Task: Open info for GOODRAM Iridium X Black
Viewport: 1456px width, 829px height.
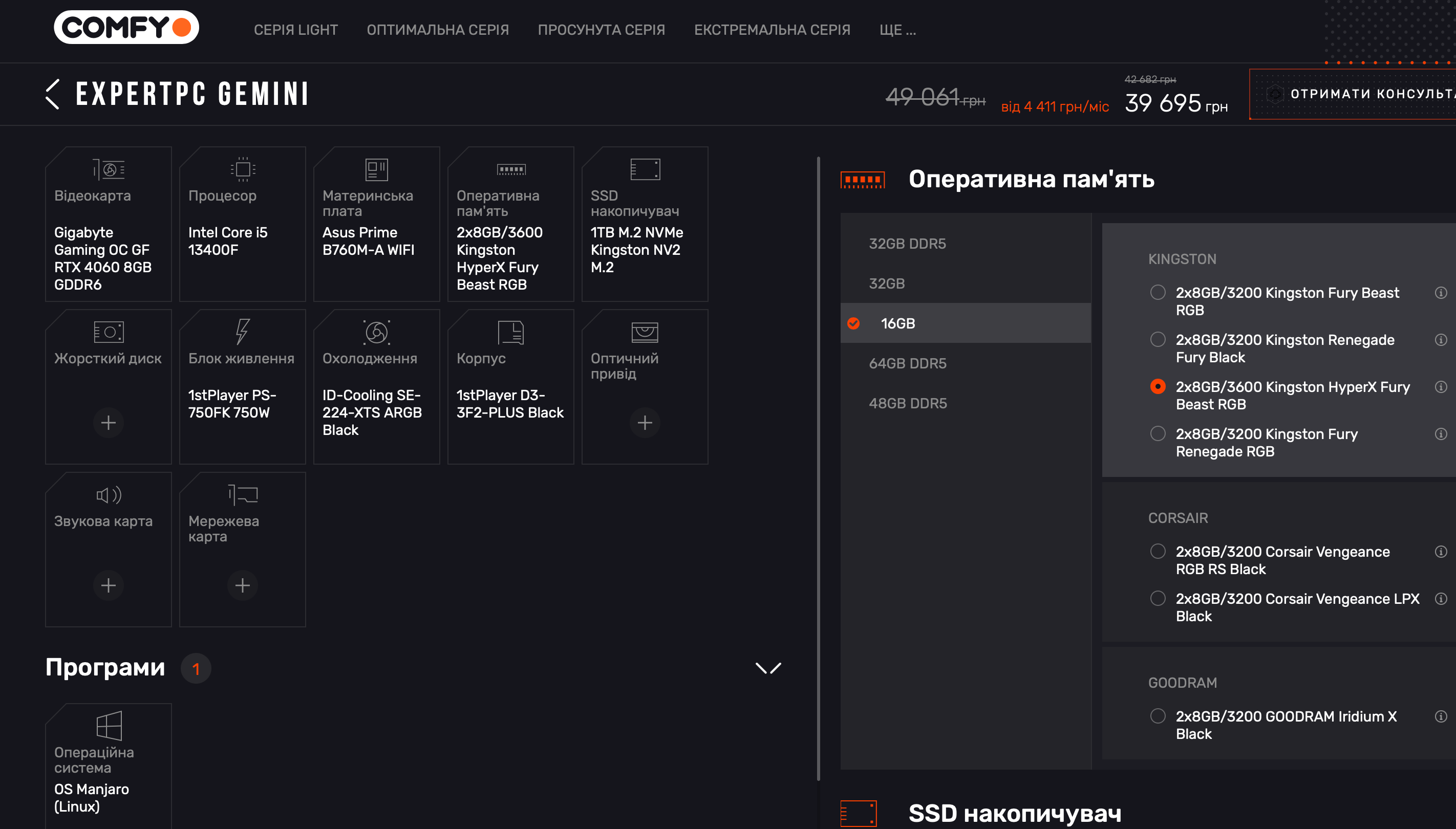Action: coord(1441,716)
